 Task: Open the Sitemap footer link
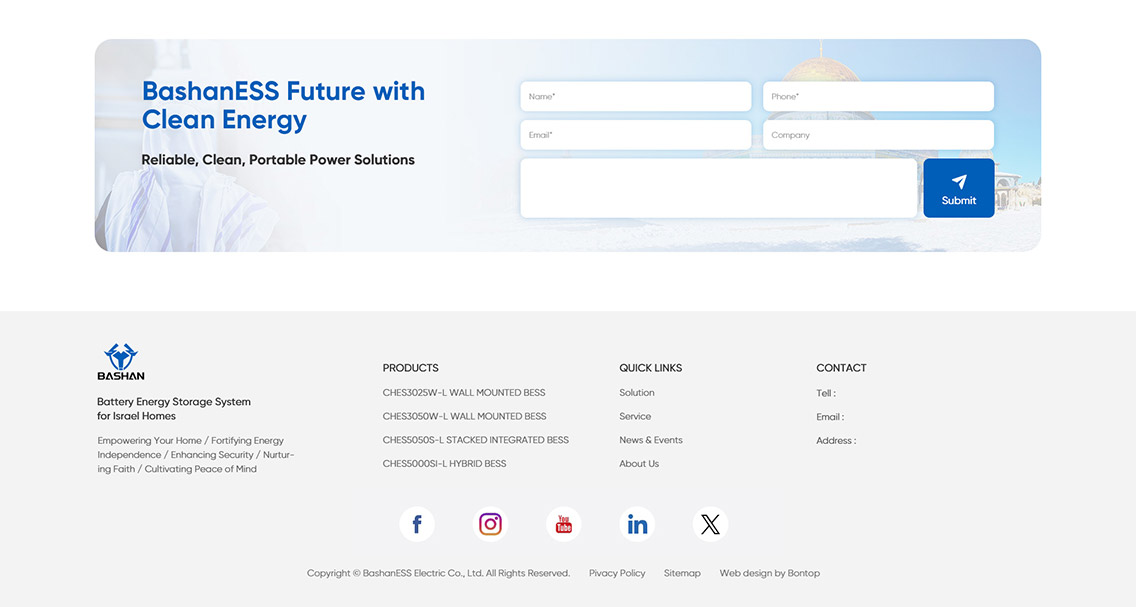point(682,573)
